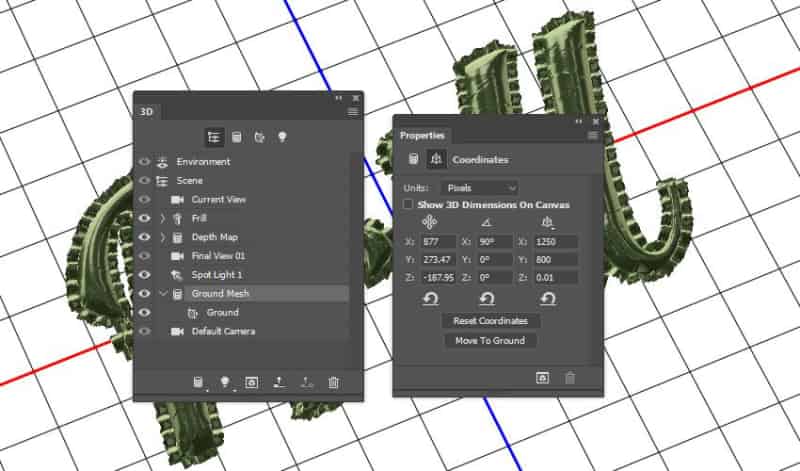
Task: Reset rotation with middle reset arrow
Action: click(x=487, y=299)
